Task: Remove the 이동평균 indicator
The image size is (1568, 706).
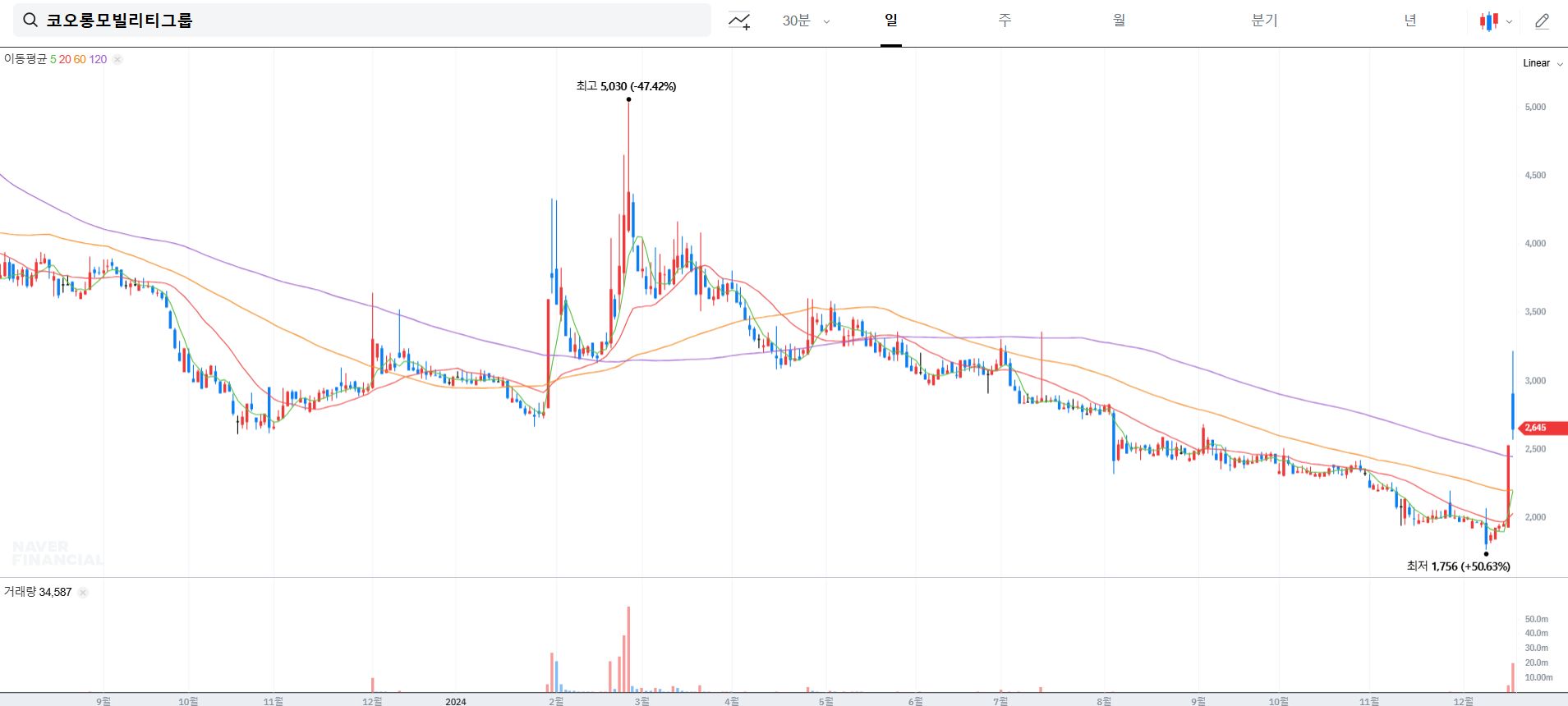Action: [x=117, y=59]
